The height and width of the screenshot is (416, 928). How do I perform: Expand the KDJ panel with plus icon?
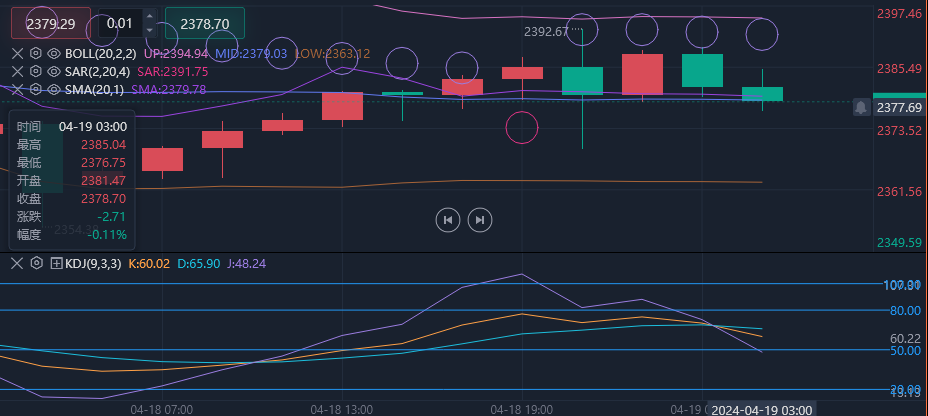click(56, 263)
